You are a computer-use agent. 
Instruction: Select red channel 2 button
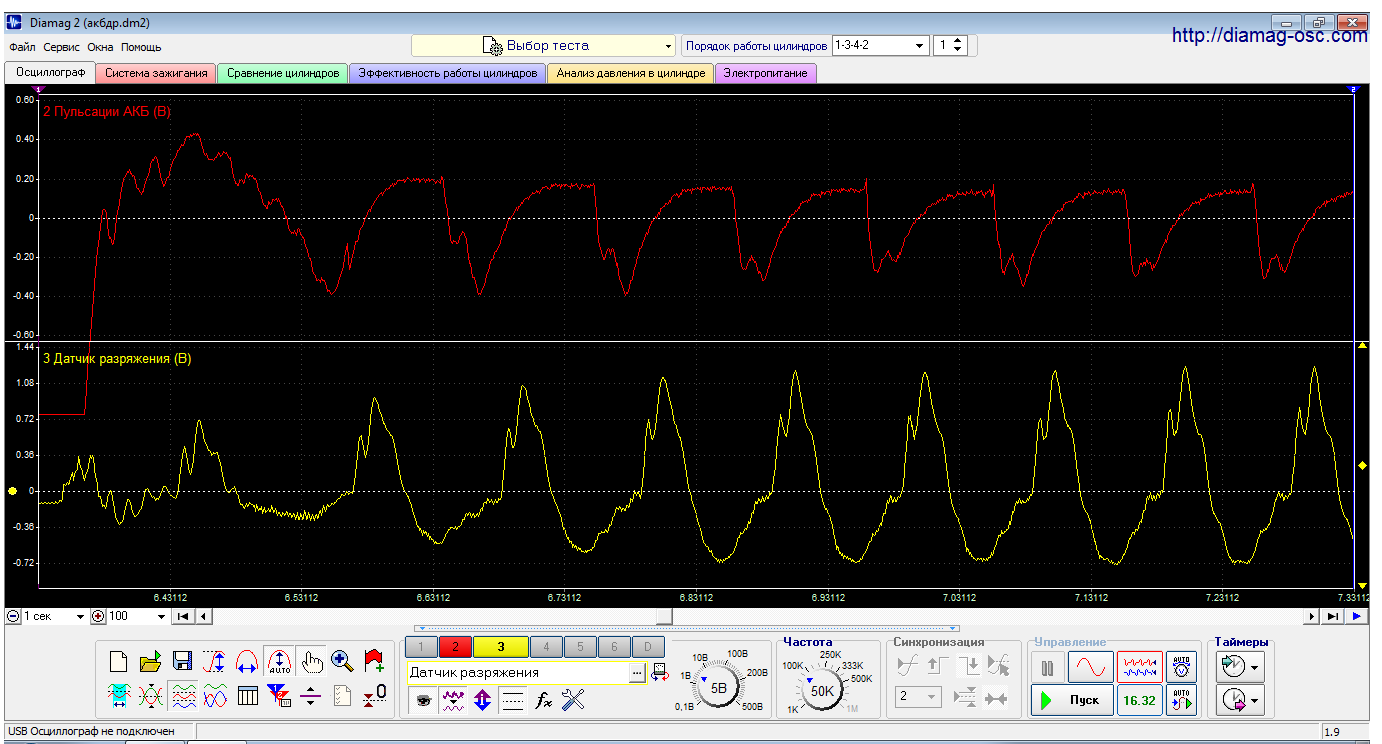454,646
